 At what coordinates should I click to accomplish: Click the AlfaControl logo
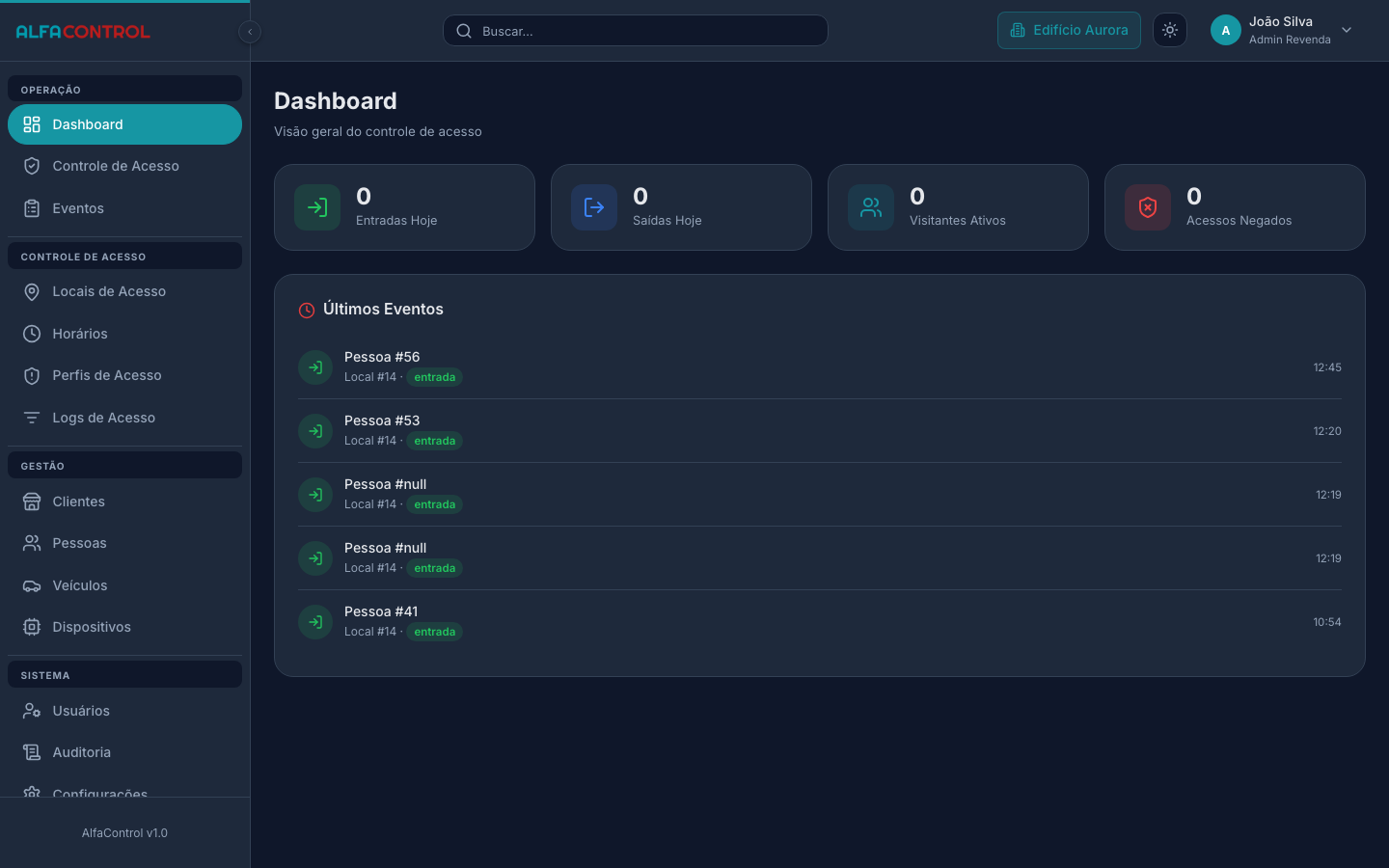(83, 32)
